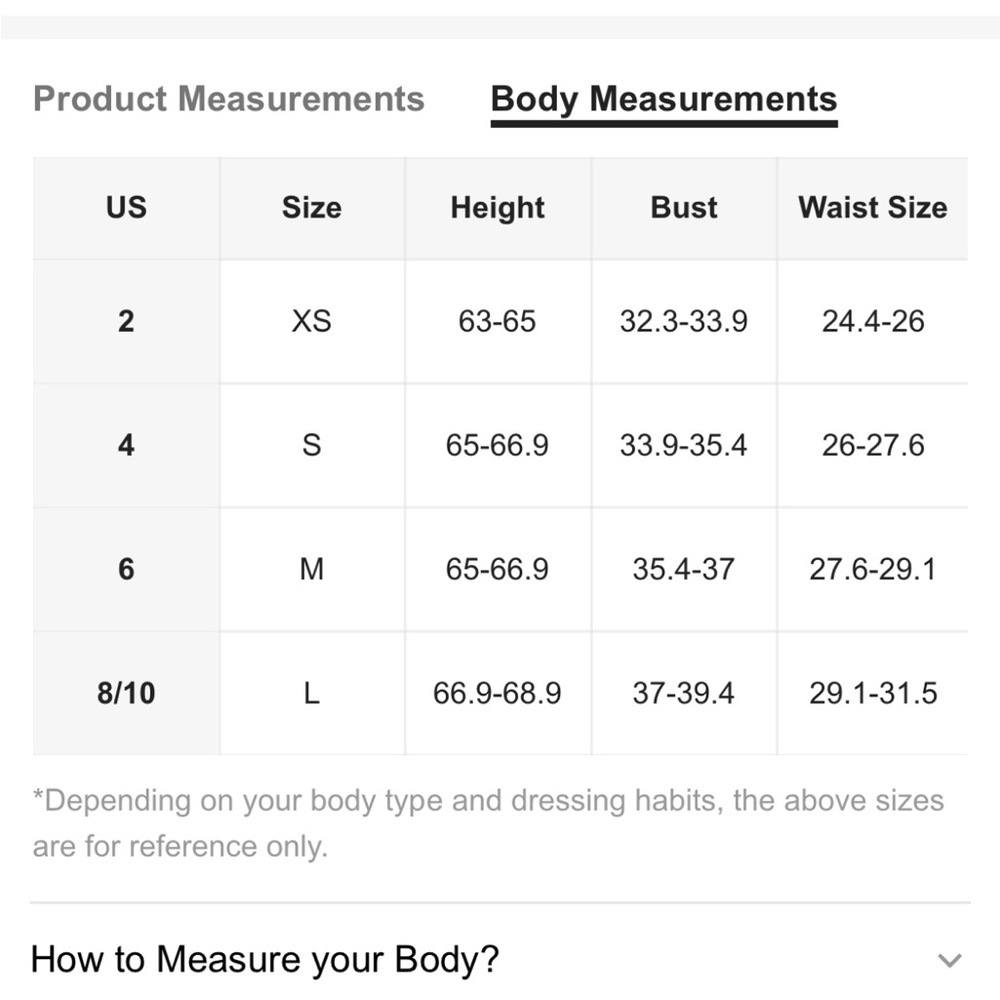Click the sizes reference disclaimer note
Screen dimensions: 1000x1000
(x=488, y=823)
